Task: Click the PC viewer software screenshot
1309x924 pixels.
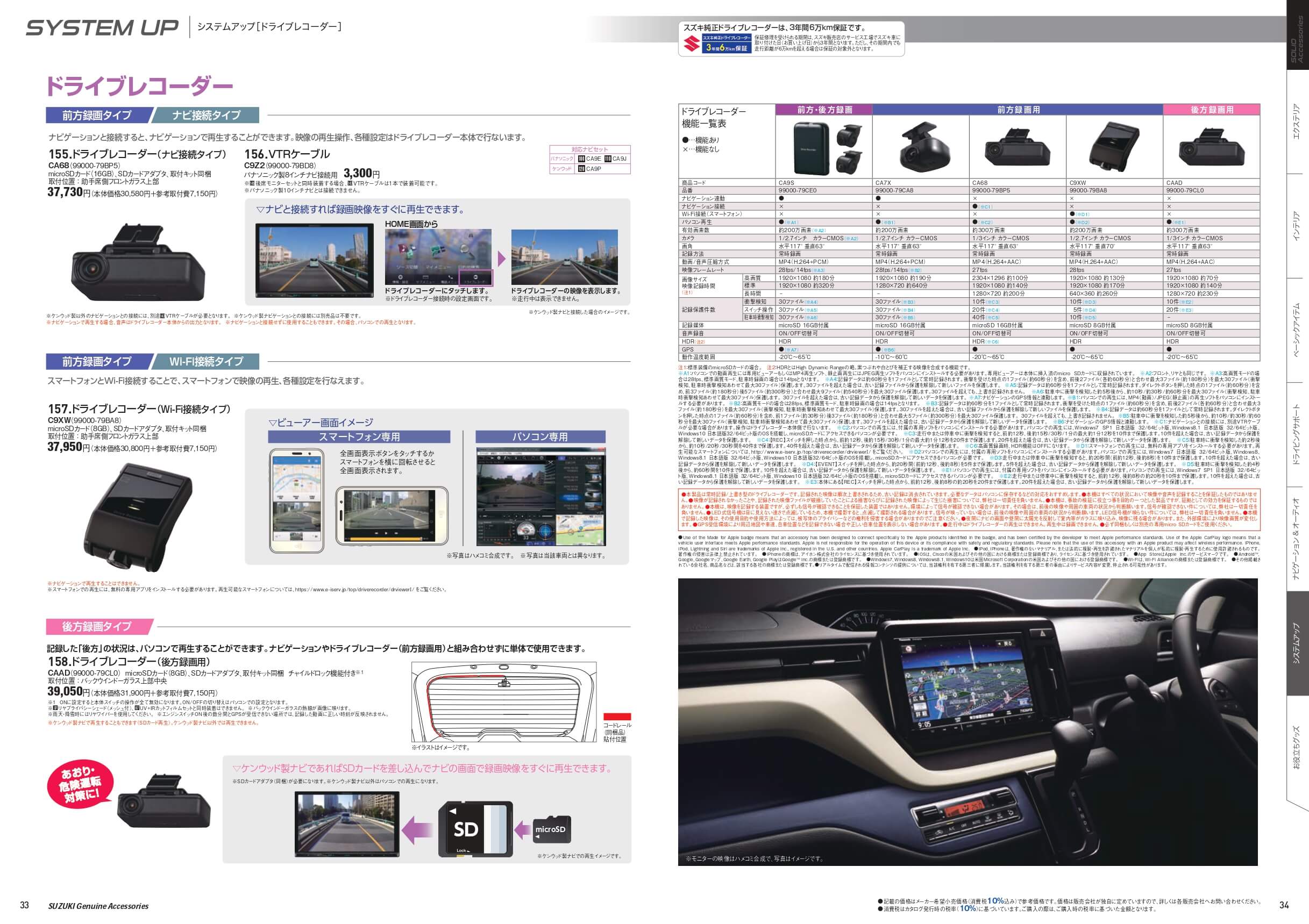Action: 540,496
